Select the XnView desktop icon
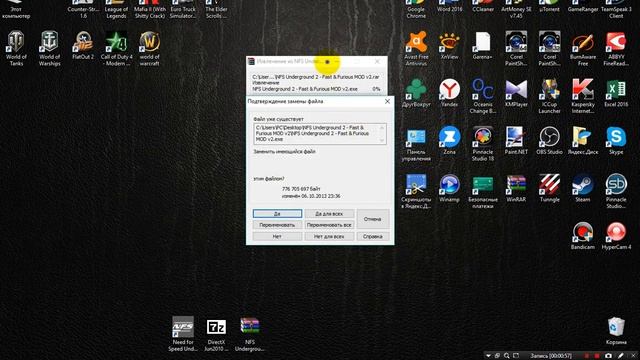640x360 pixels. (x=449, y=46)
